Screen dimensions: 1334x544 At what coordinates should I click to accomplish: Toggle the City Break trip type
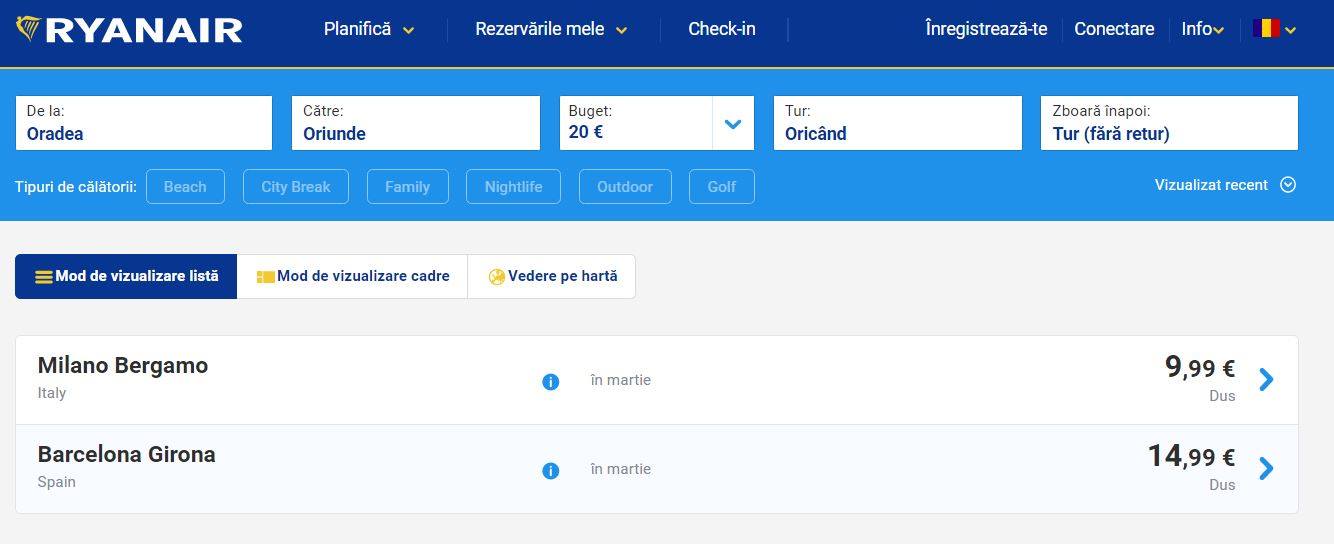coord(296,187)
